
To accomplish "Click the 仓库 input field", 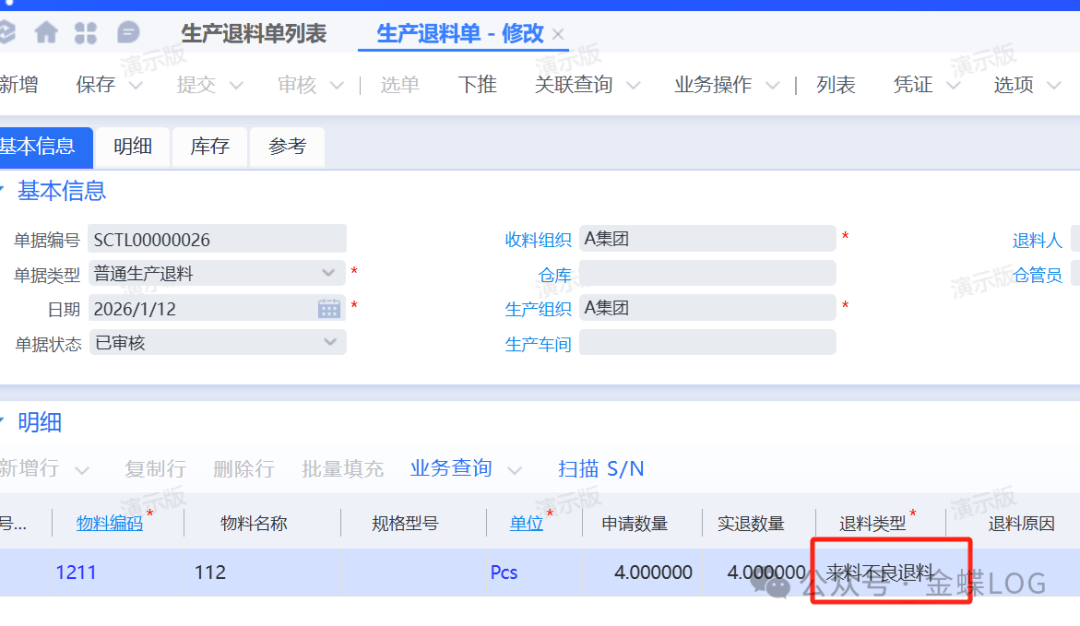I will tap(707, 274).
